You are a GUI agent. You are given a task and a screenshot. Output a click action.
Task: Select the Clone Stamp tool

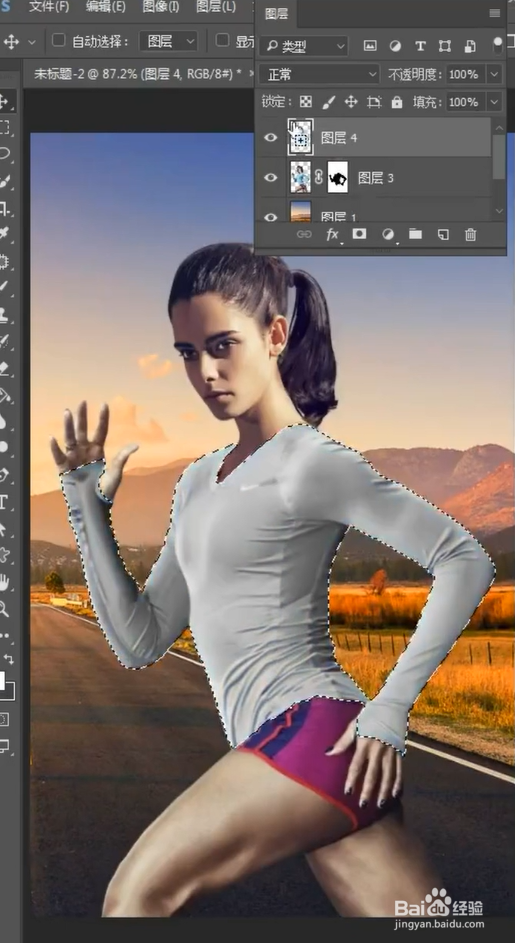pos(4,314)
